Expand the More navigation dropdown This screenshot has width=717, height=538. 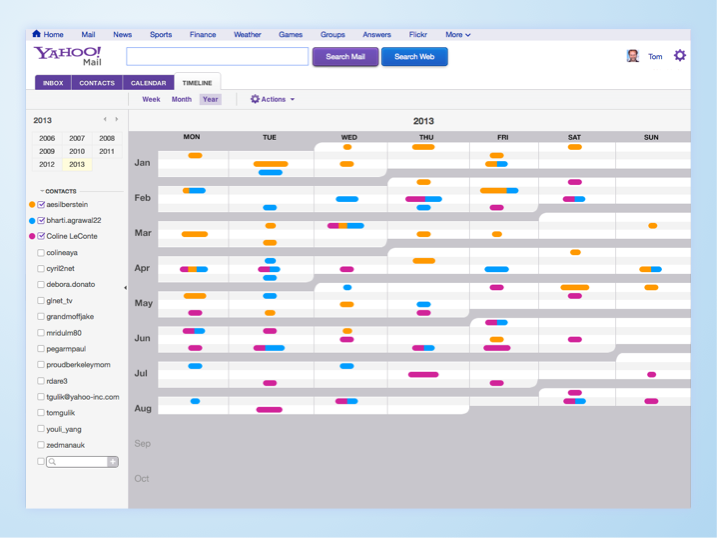point(457,34)
